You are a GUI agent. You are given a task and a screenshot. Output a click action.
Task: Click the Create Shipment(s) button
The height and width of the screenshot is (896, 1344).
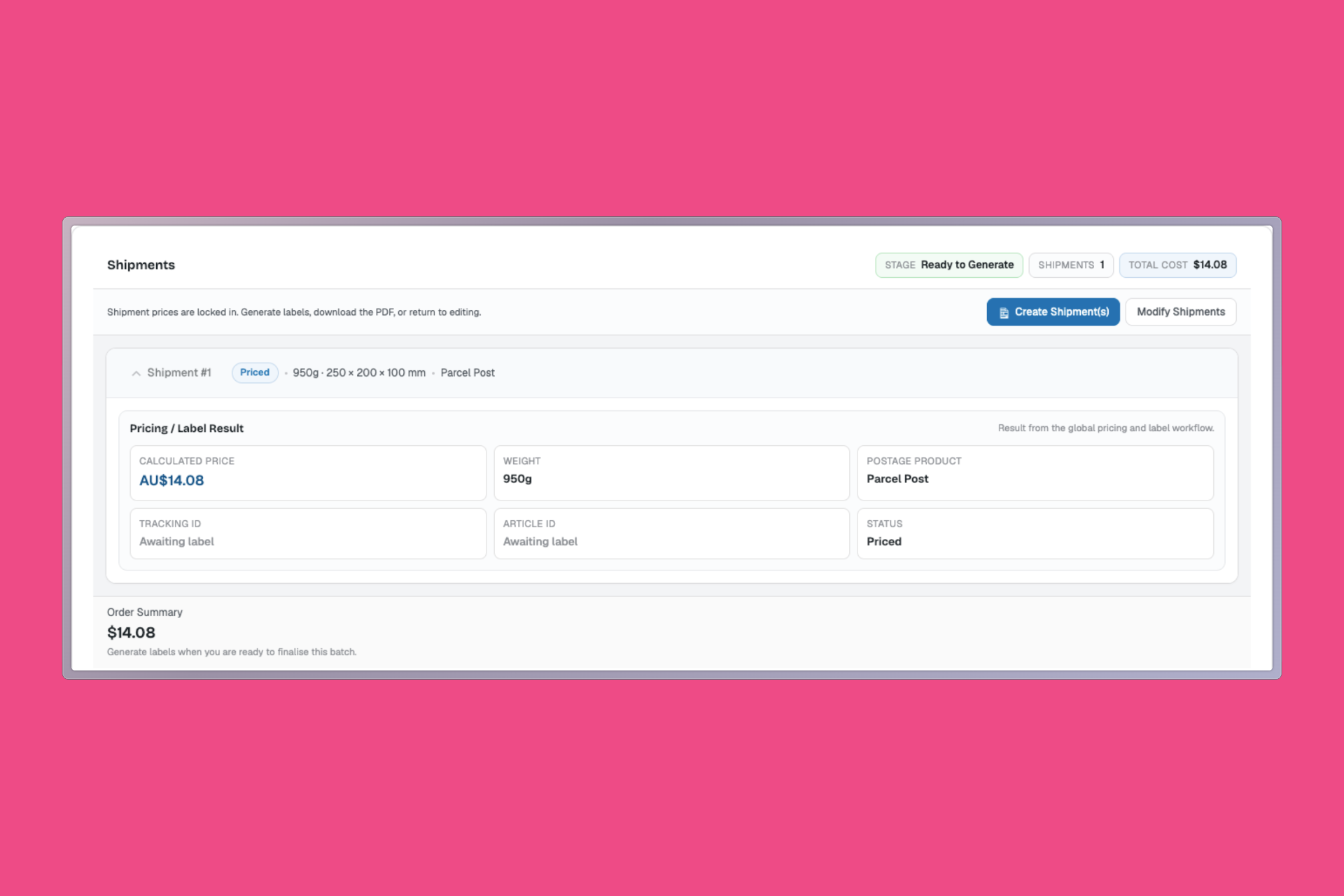[x=1053, y=312]
